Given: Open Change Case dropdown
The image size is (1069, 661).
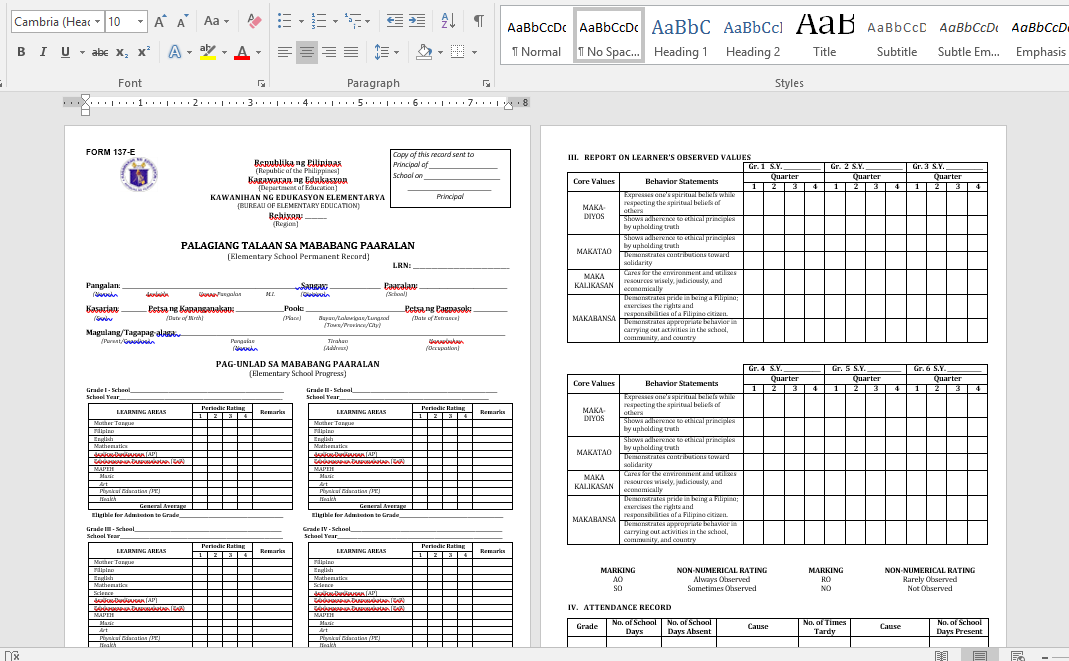Looking at the screenshot, I should pyautogui.click(x=217, y=22).
